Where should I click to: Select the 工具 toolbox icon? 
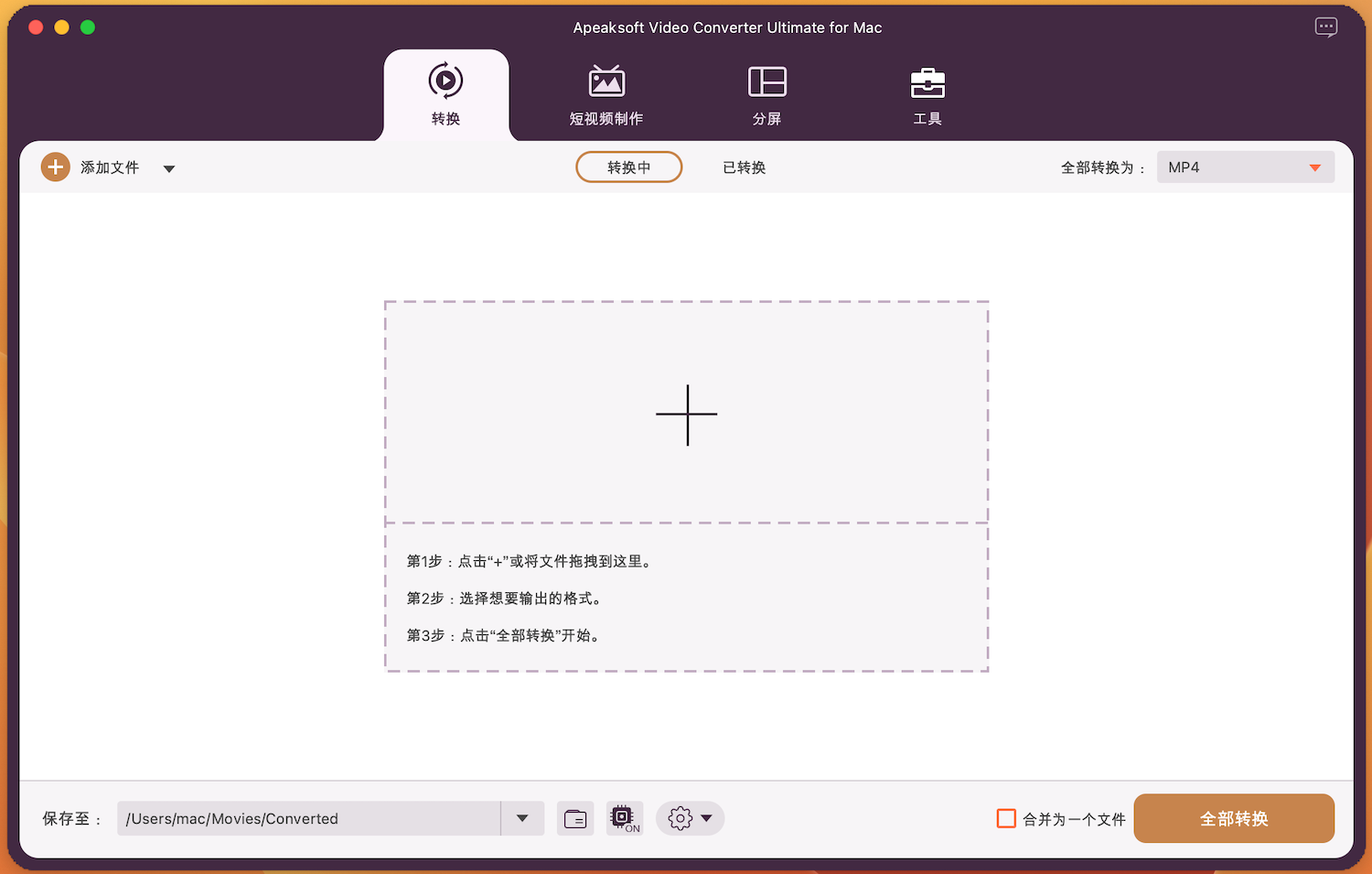[927, 83]
